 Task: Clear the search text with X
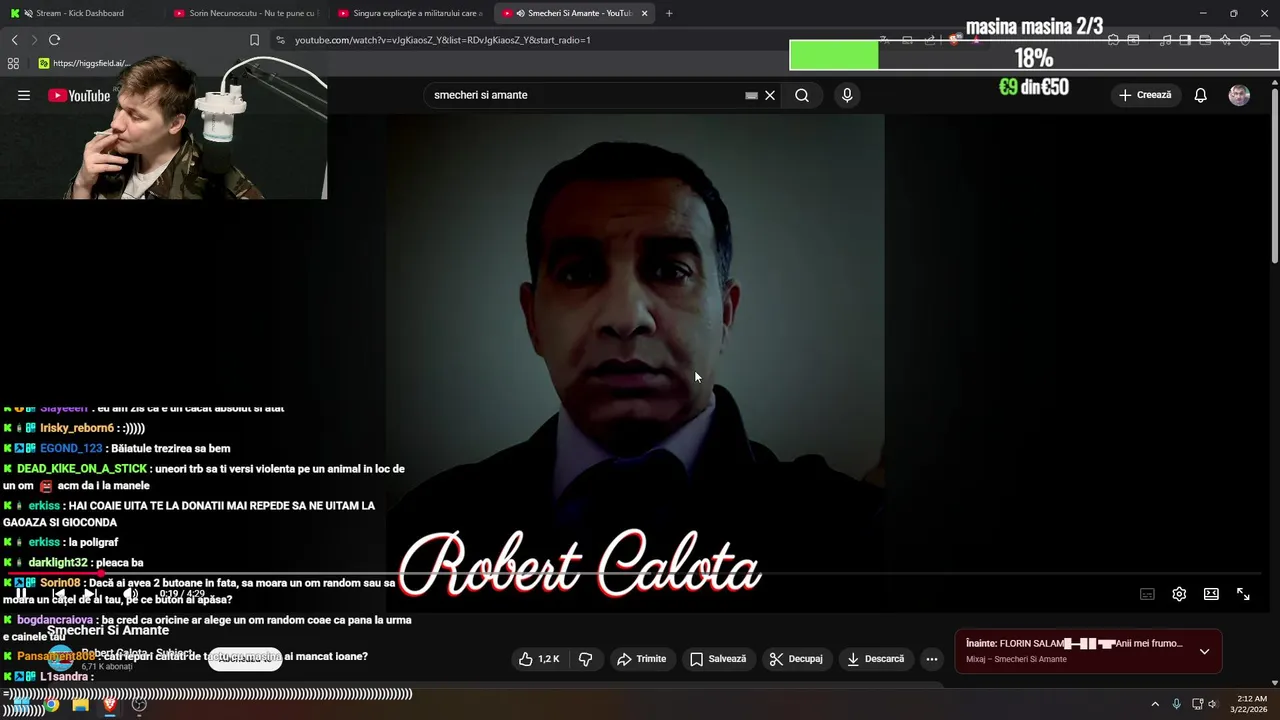point(770,95)
